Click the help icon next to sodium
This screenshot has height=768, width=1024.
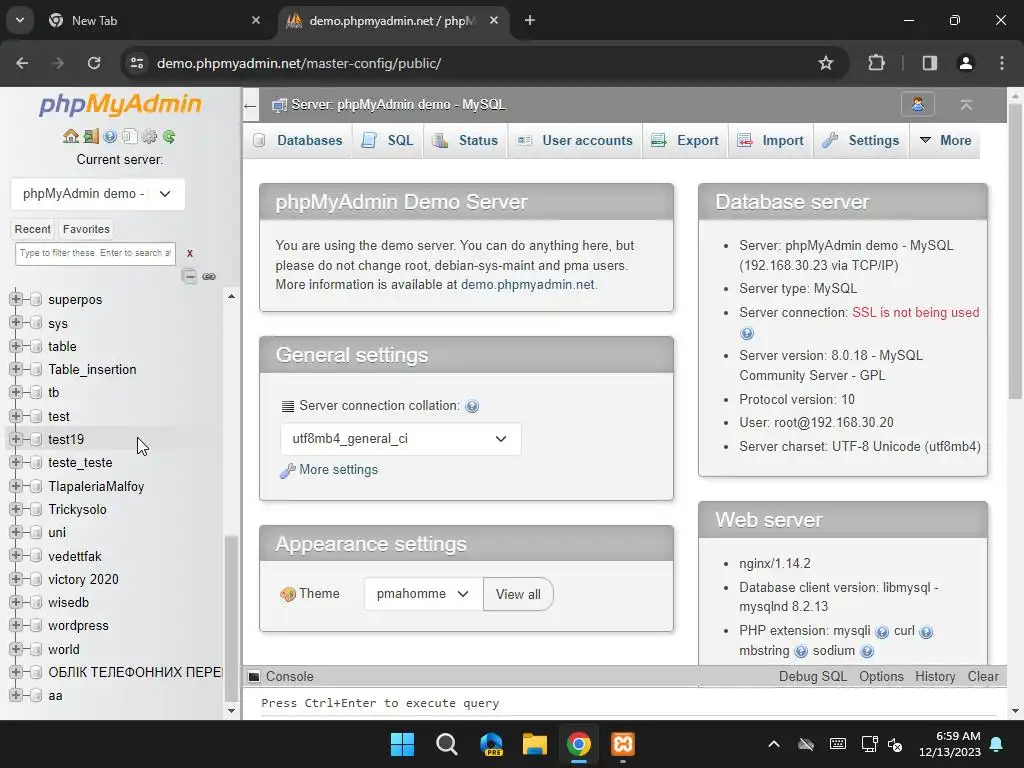point(867,651)
